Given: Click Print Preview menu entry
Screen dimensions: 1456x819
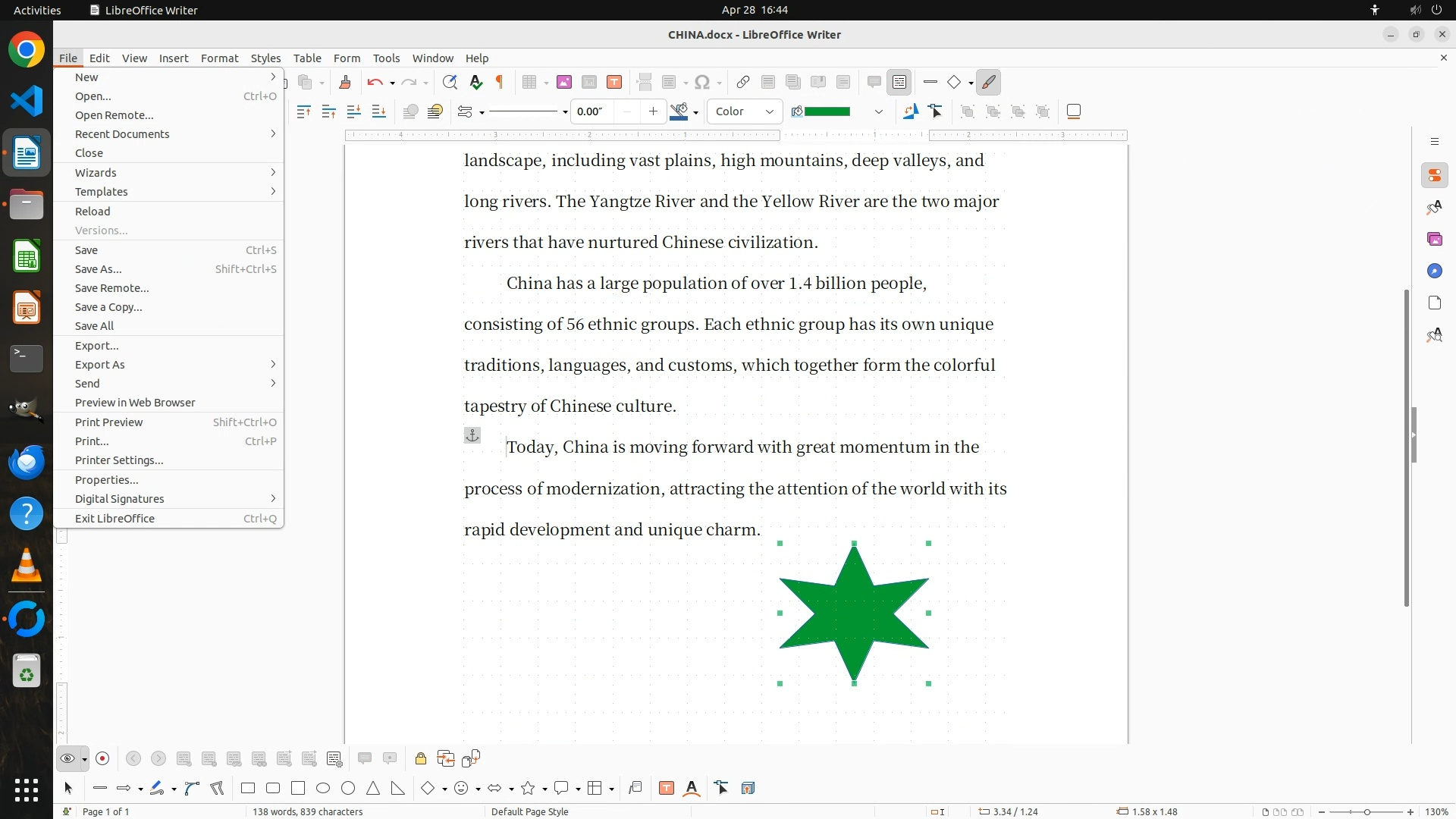Looking at the screenshot, I should pos(108,422).
